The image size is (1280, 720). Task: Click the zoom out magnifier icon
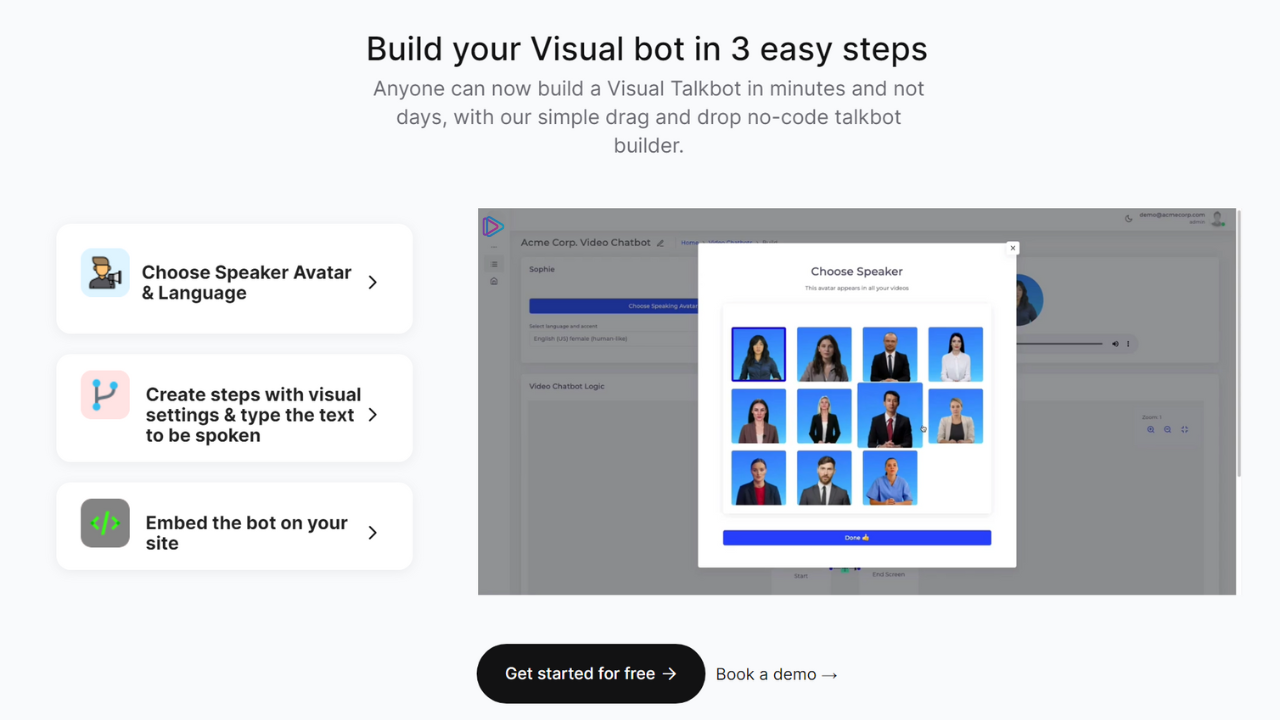(1167, 430)
